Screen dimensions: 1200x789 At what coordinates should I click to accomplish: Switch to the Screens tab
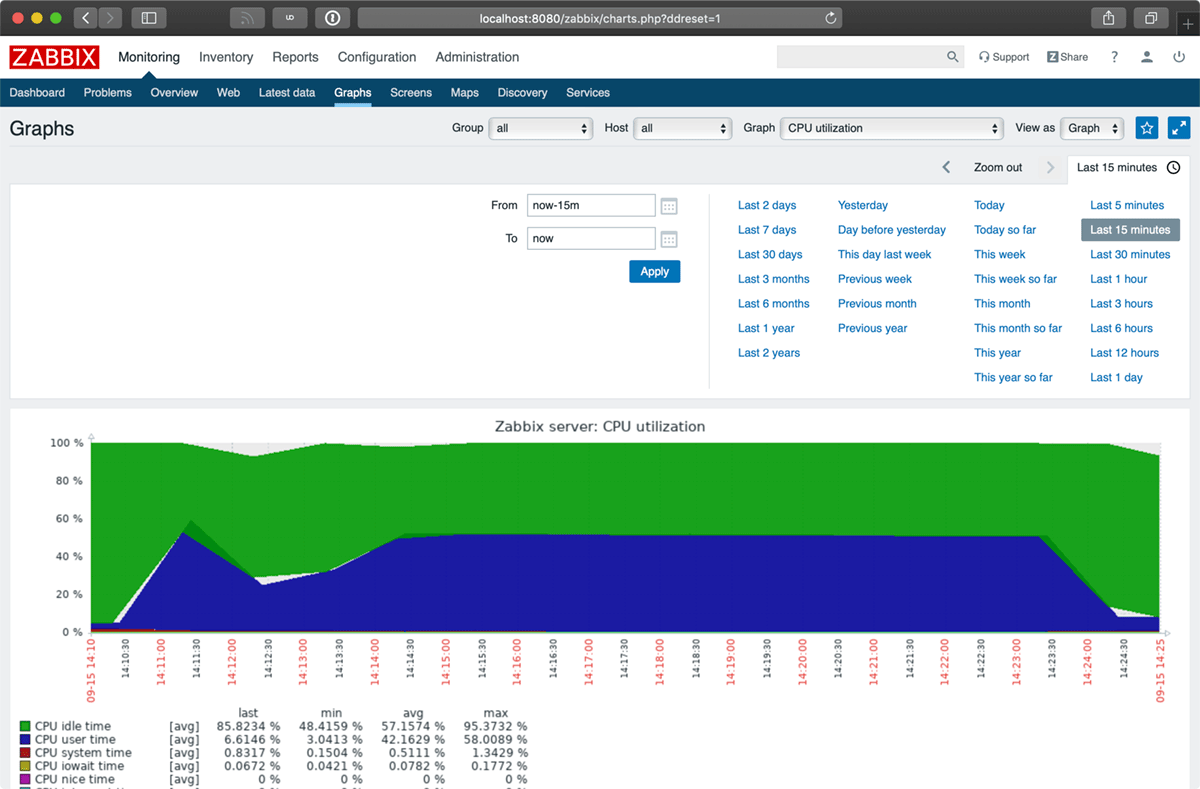point(411,93)
